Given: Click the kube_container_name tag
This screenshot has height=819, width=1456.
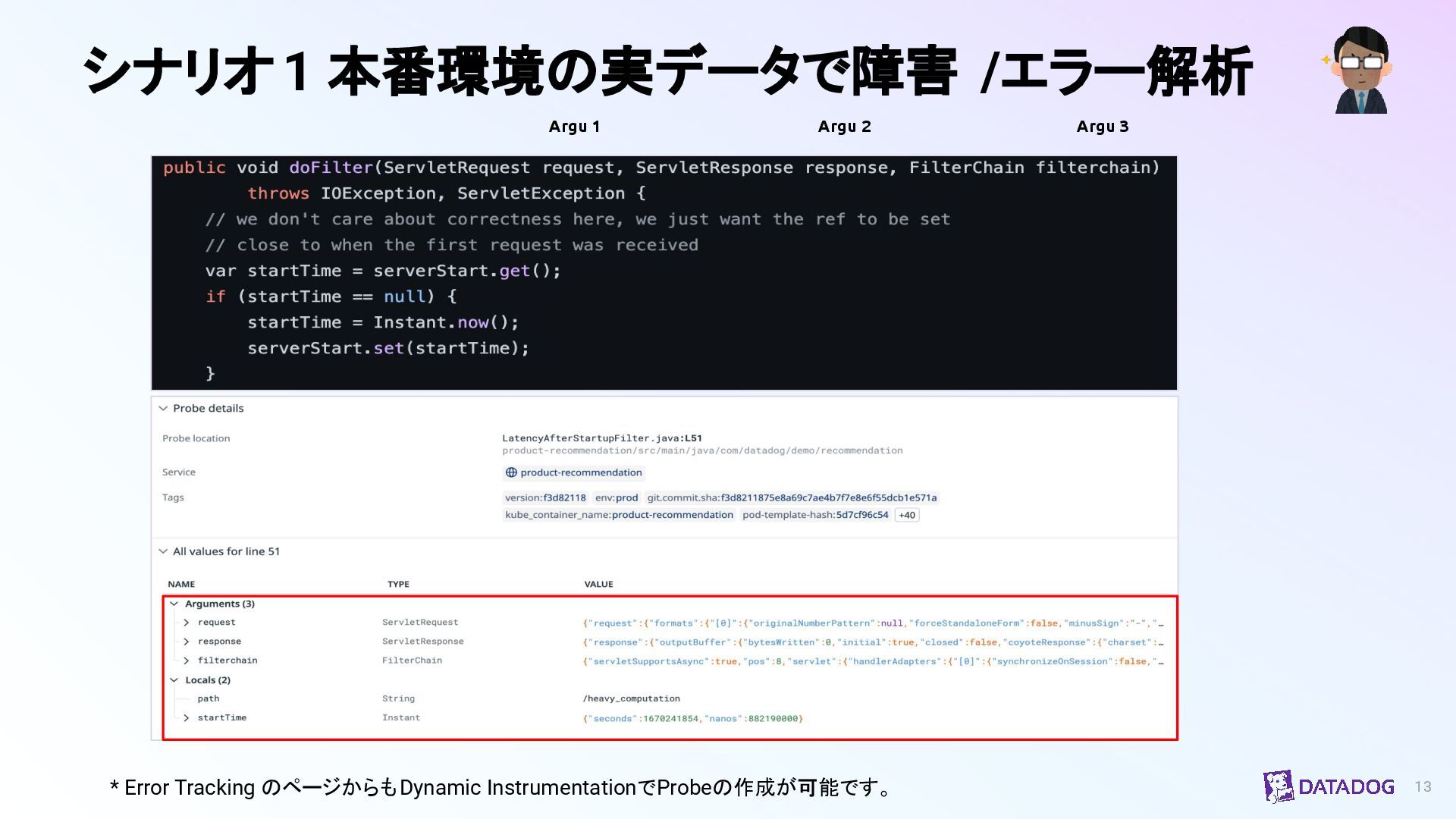Looking at the screenshot, I should coord(619,515).
